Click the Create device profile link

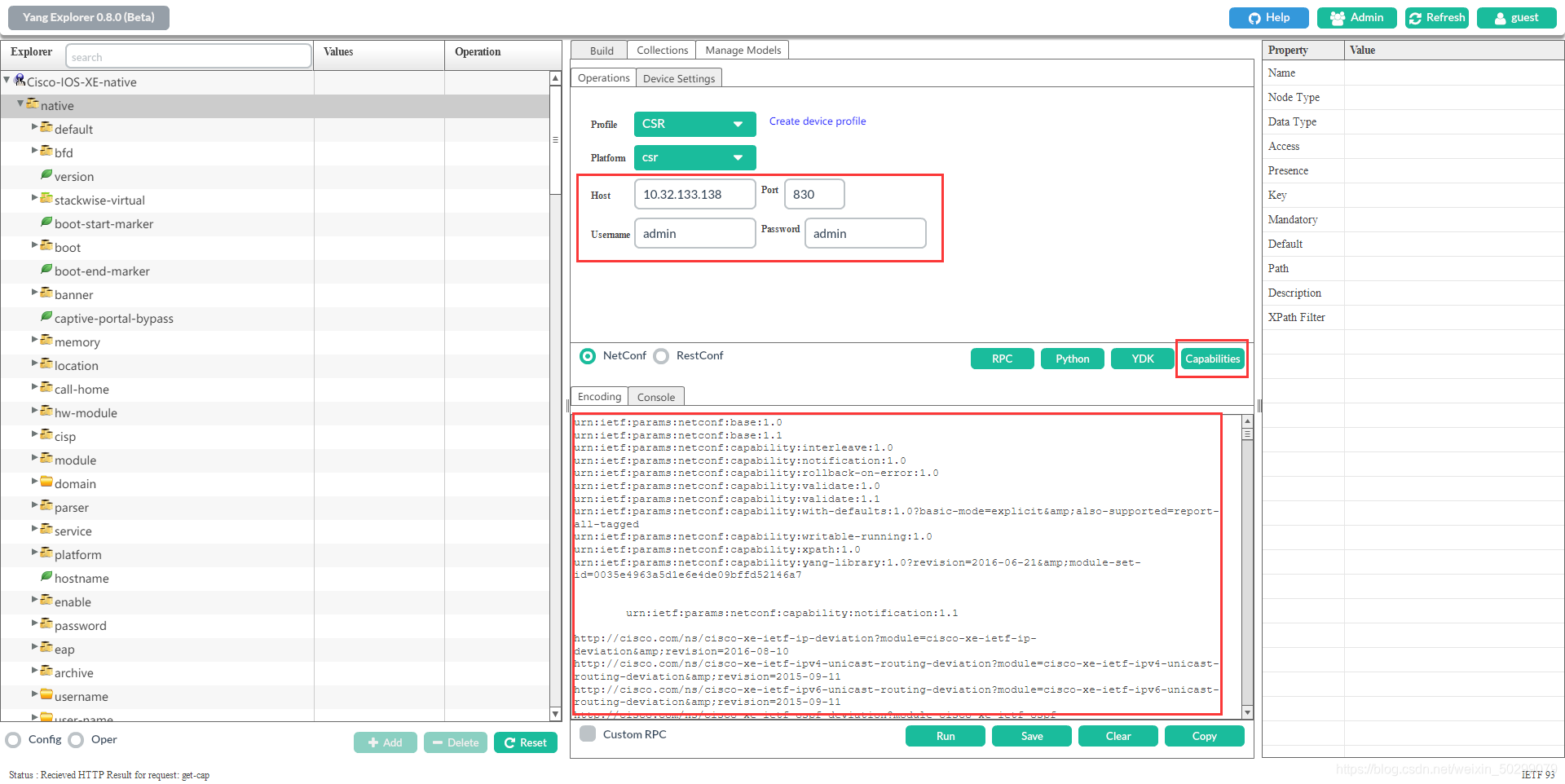pyautogui.click(x=817, y=121)
